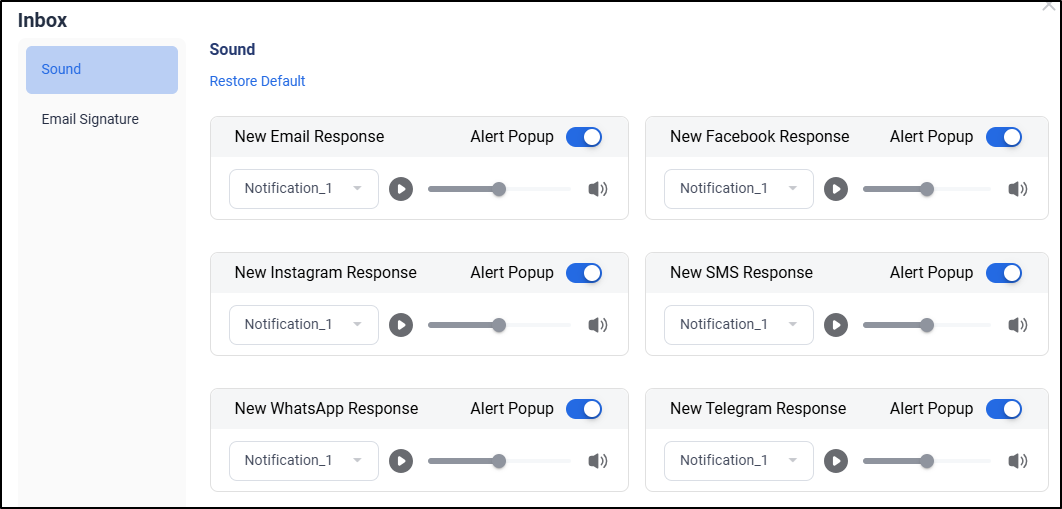Expand the New Instagram Response Notification_1 dropdown

(x=304, y=325)
